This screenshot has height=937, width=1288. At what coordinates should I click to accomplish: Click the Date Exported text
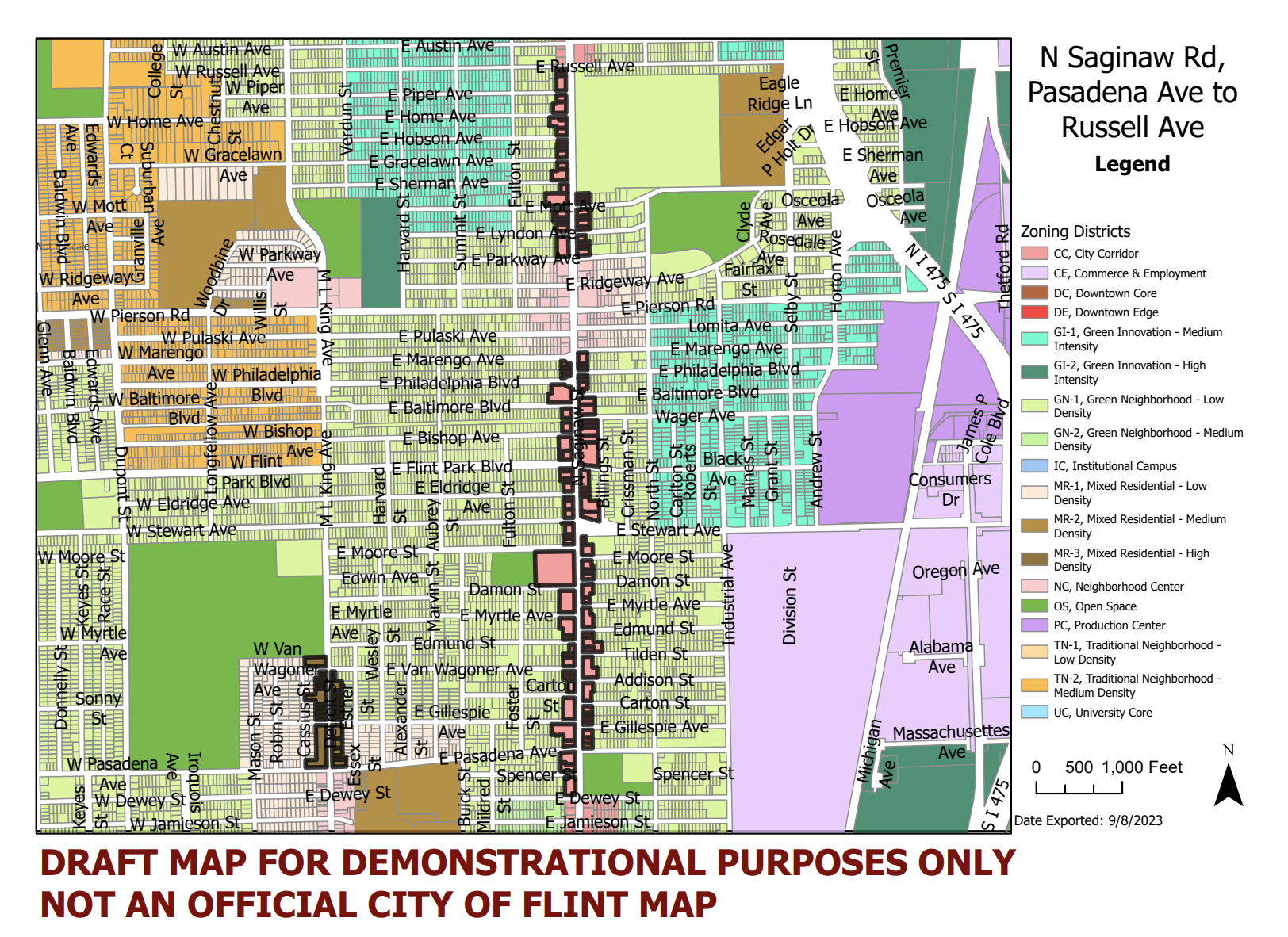click(1087, 820)
